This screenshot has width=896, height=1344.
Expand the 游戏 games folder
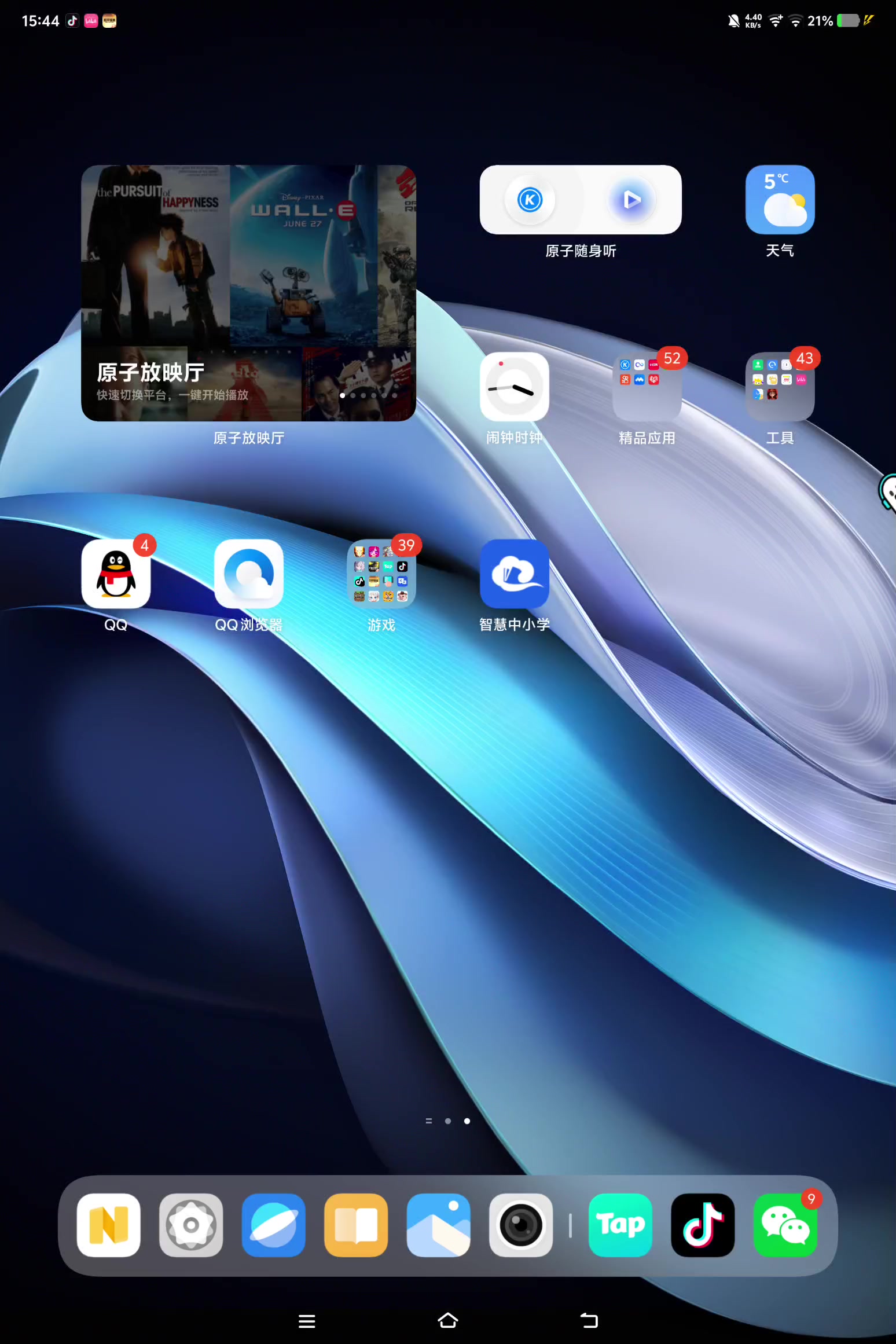click(381, 574)
